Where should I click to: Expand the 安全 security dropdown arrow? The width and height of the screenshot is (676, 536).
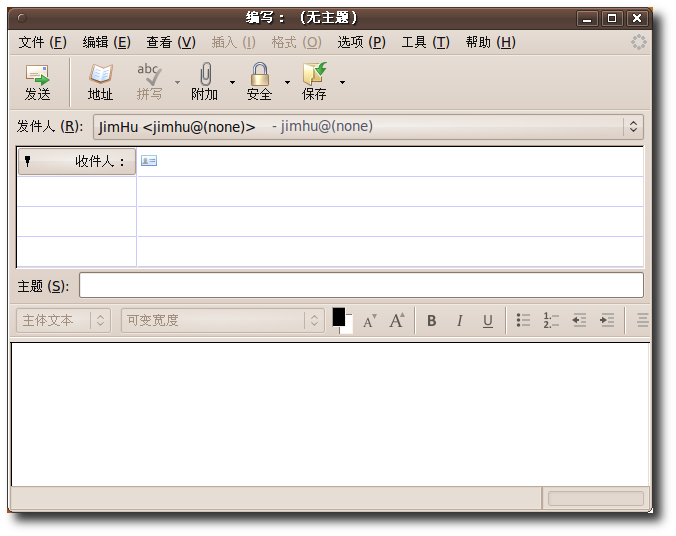(288, 82)
